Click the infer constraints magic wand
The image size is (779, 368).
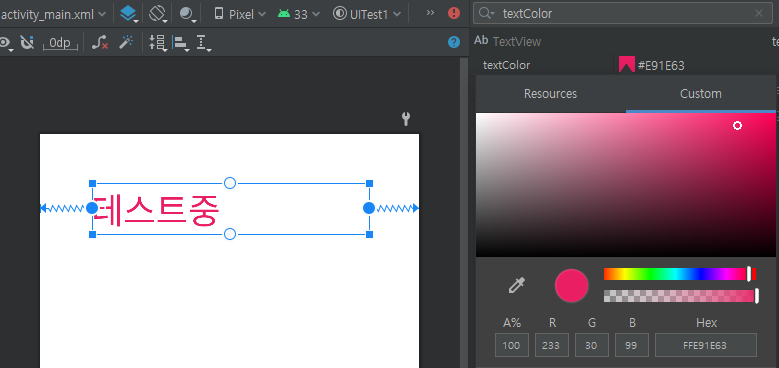[x=126, y=43]
